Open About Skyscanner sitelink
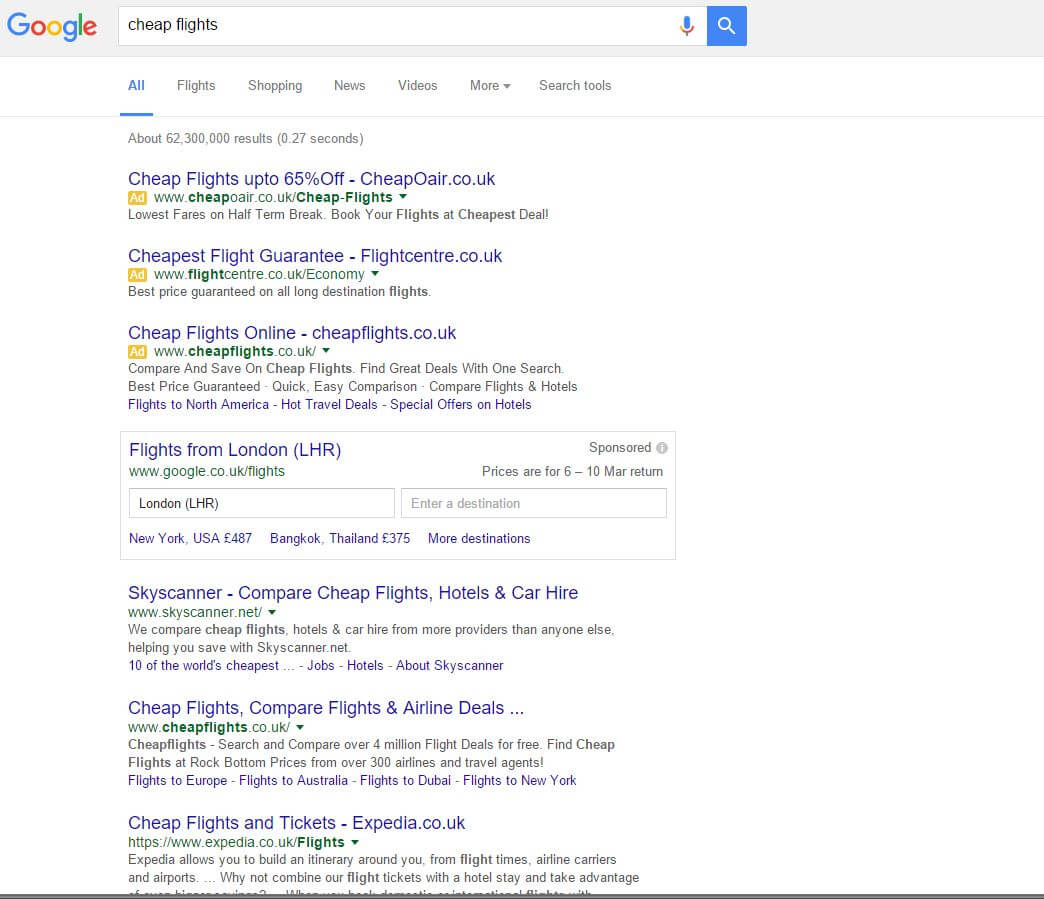1044x899 pixels. click(x=449, y=665)
